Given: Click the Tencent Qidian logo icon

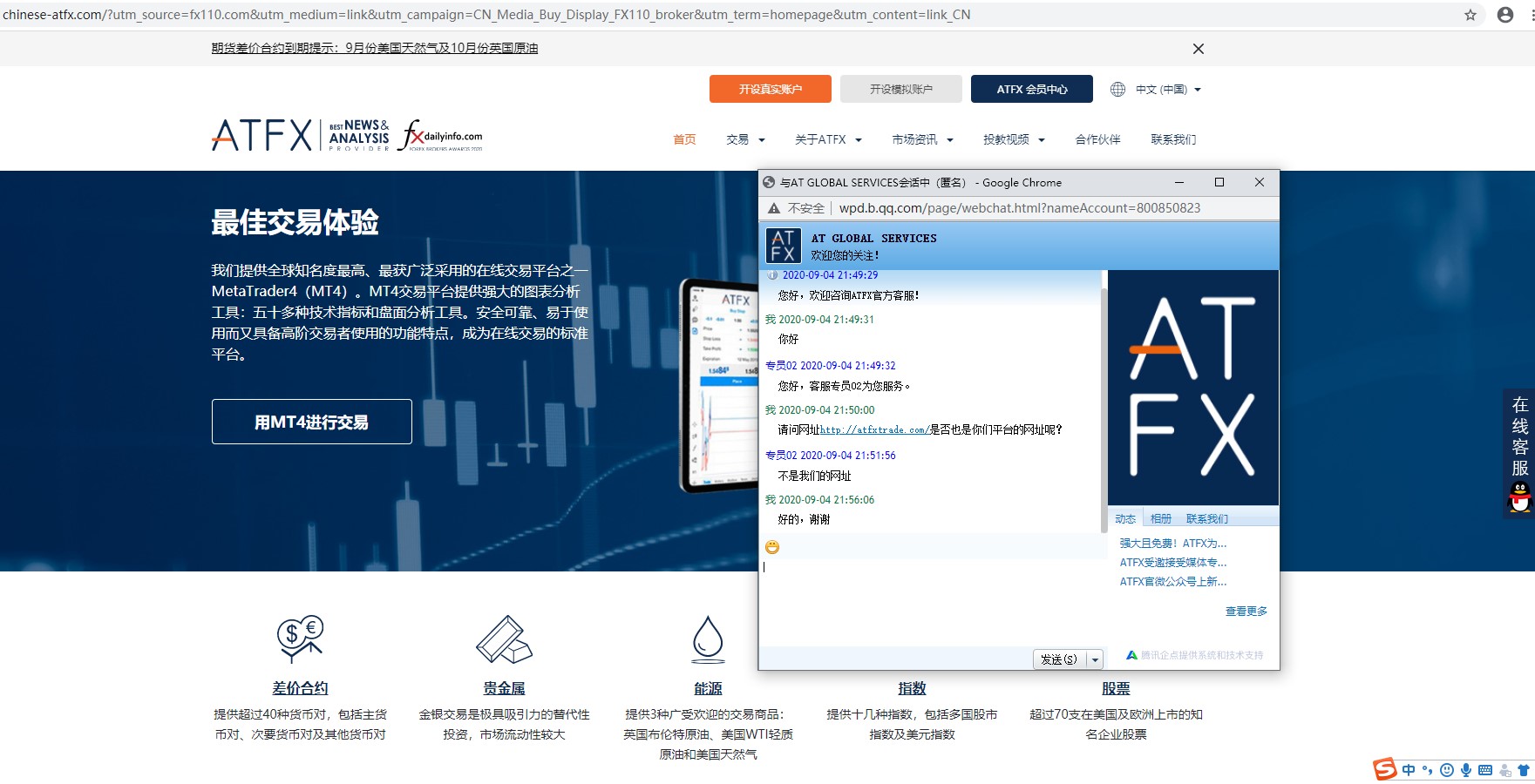Looking at the screenshot, I should (x=1131, y=655).
